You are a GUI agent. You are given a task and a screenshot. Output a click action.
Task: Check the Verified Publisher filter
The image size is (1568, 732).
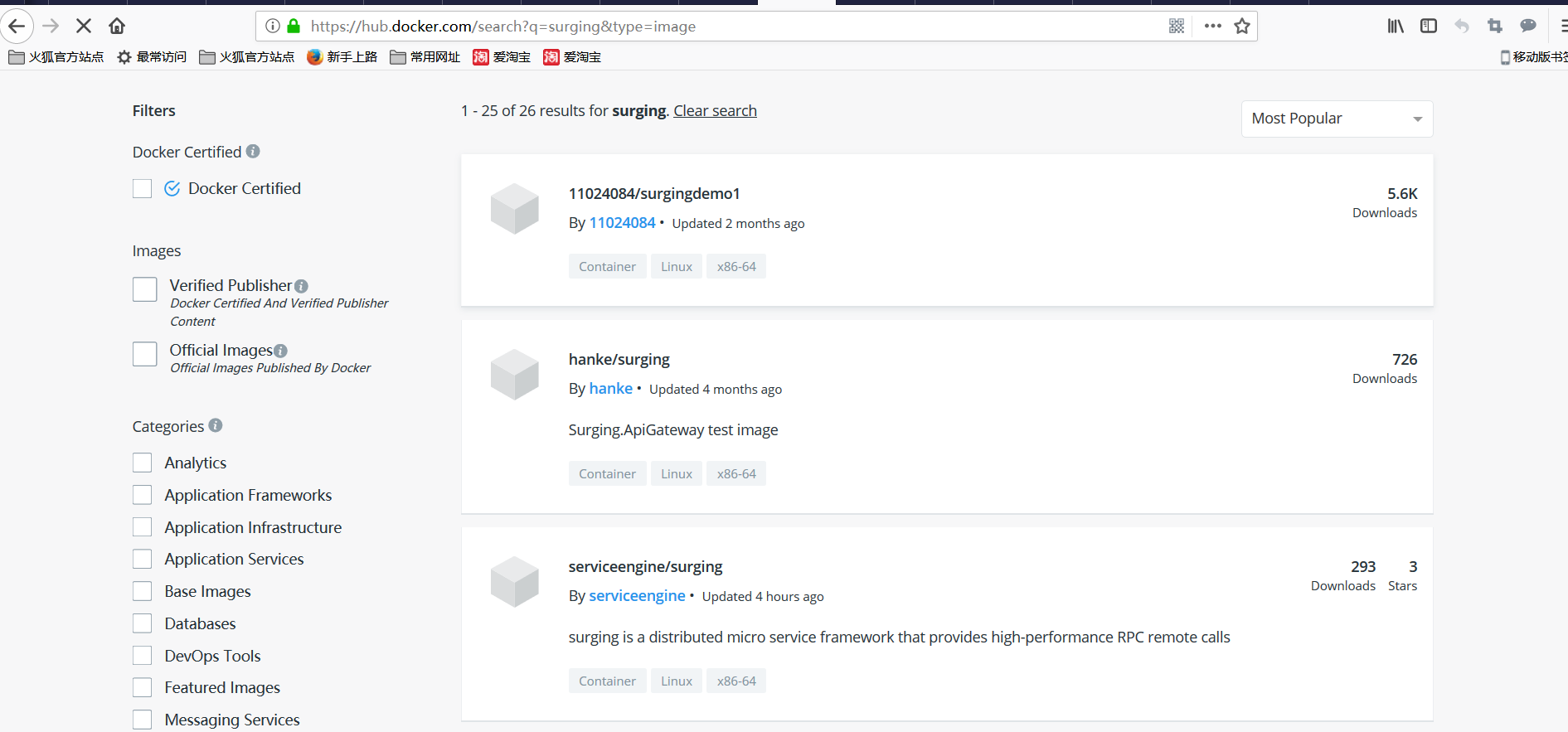tap(145, 289)
